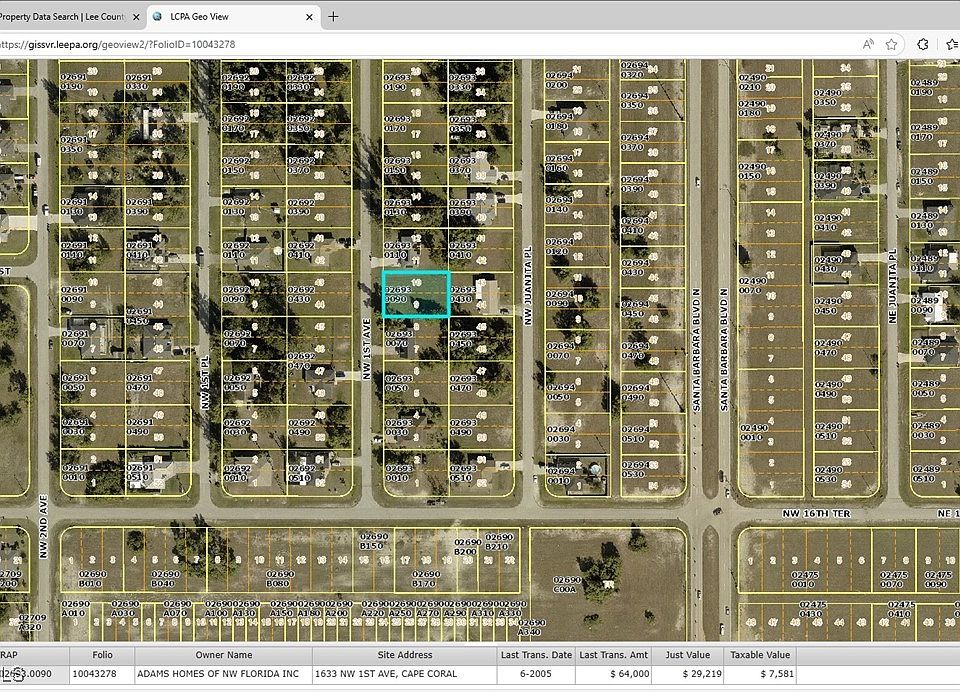
Task: Click the Last Trans. Amt column header
Action: pos(613,655)
